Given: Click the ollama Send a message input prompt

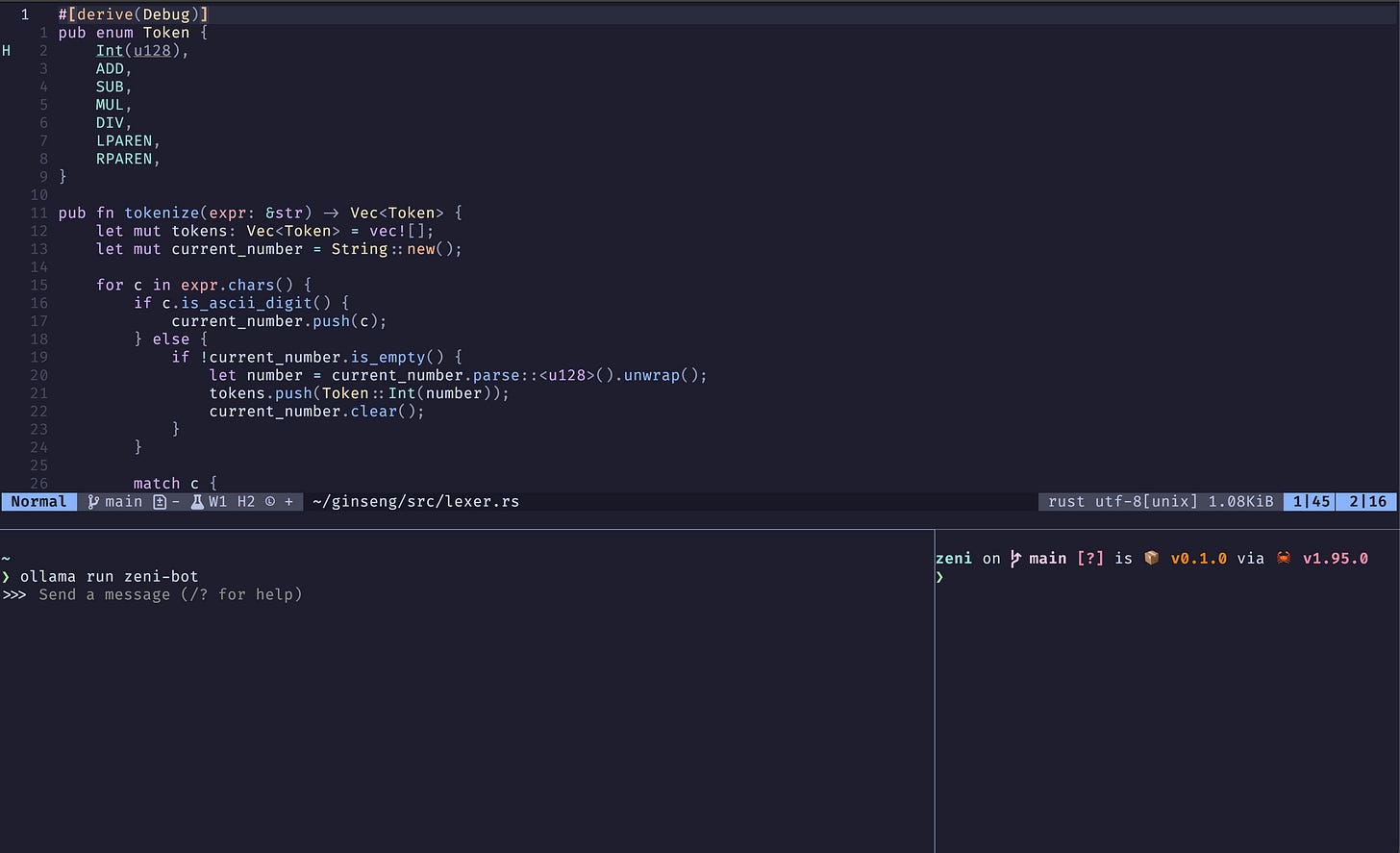Looking at the screenshot, I should tap(170, 595).
